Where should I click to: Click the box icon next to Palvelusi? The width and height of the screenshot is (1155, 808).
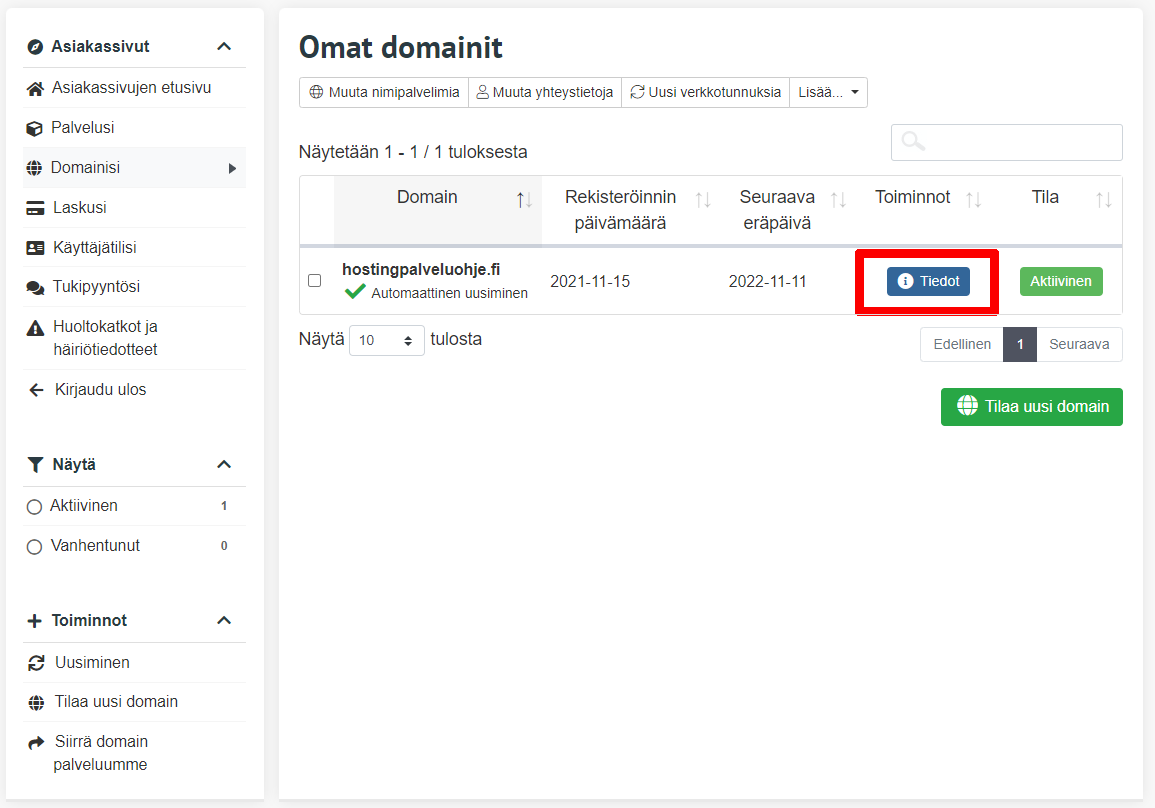35,128
